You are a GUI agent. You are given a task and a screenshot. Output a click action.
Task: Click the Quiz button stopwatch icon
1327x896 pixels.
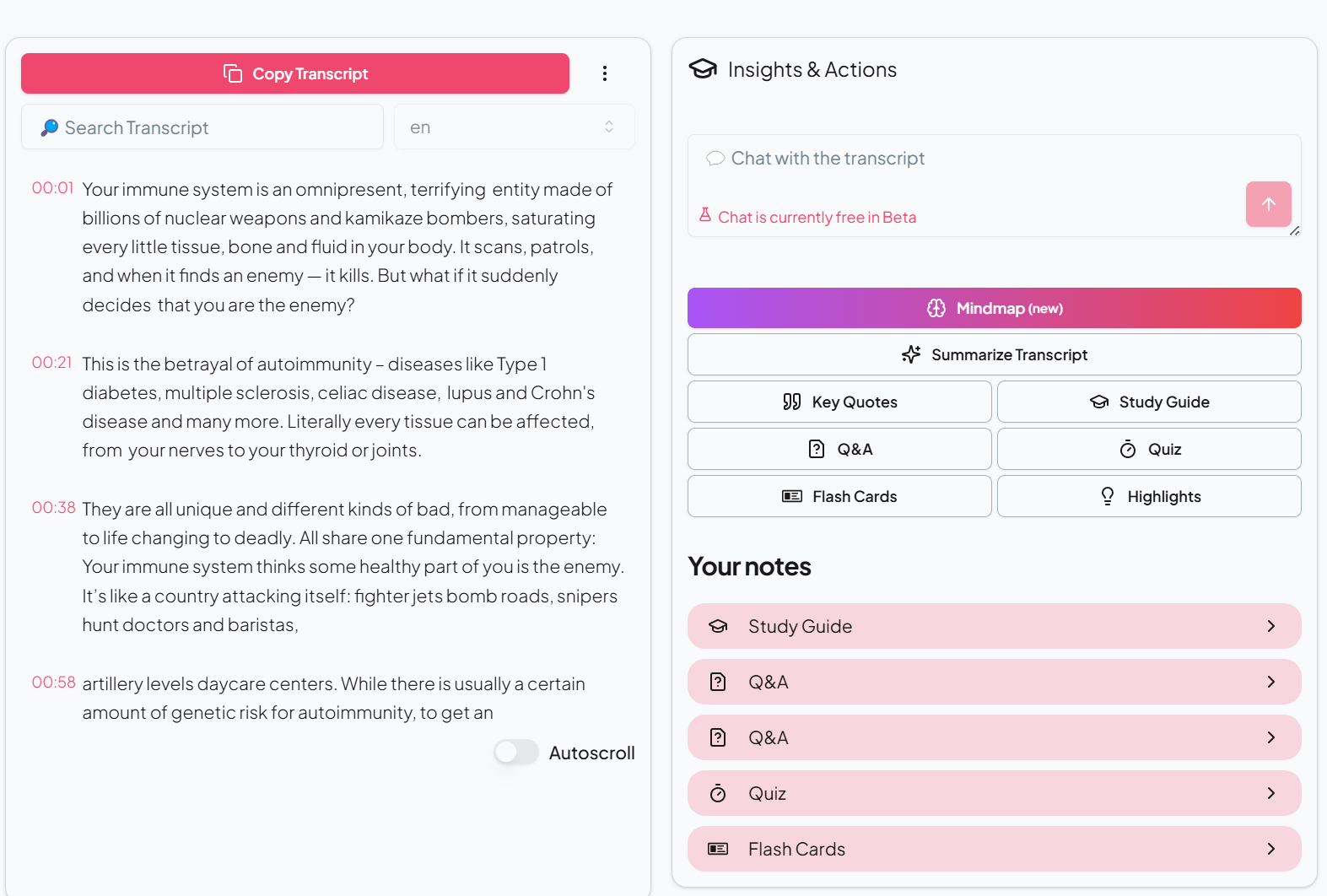point(1128,449)
